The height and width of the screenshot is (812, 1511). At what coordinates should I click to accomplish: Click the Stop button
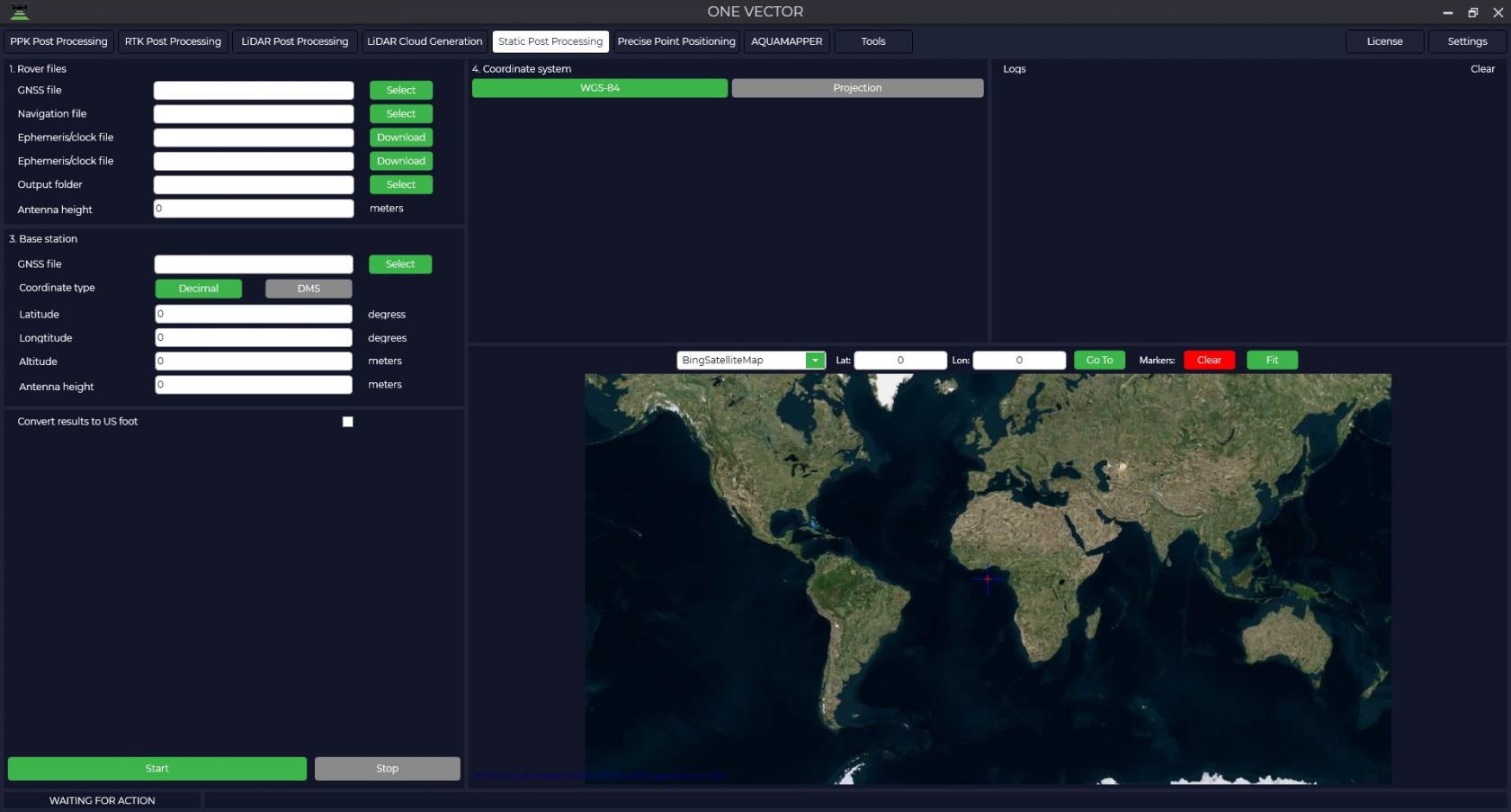pyautogui.click(x=388, y=769)
